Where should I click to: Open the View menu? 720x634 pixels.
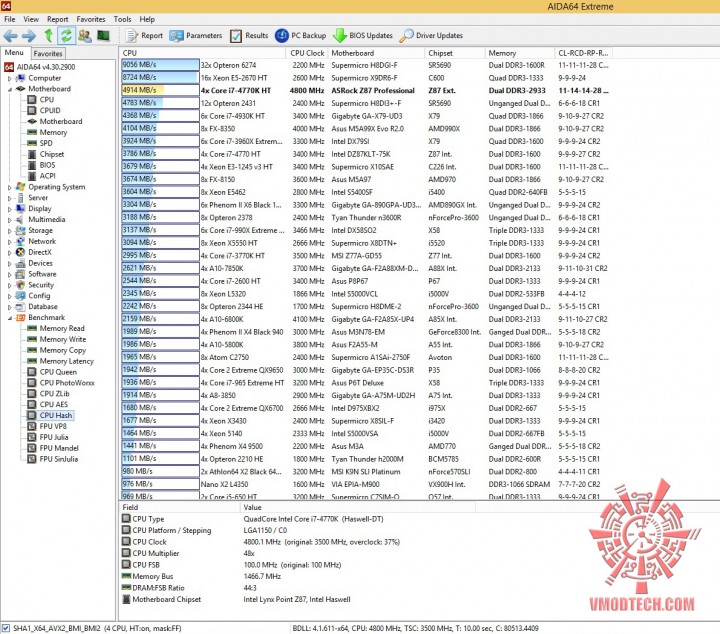click(31, 19)
